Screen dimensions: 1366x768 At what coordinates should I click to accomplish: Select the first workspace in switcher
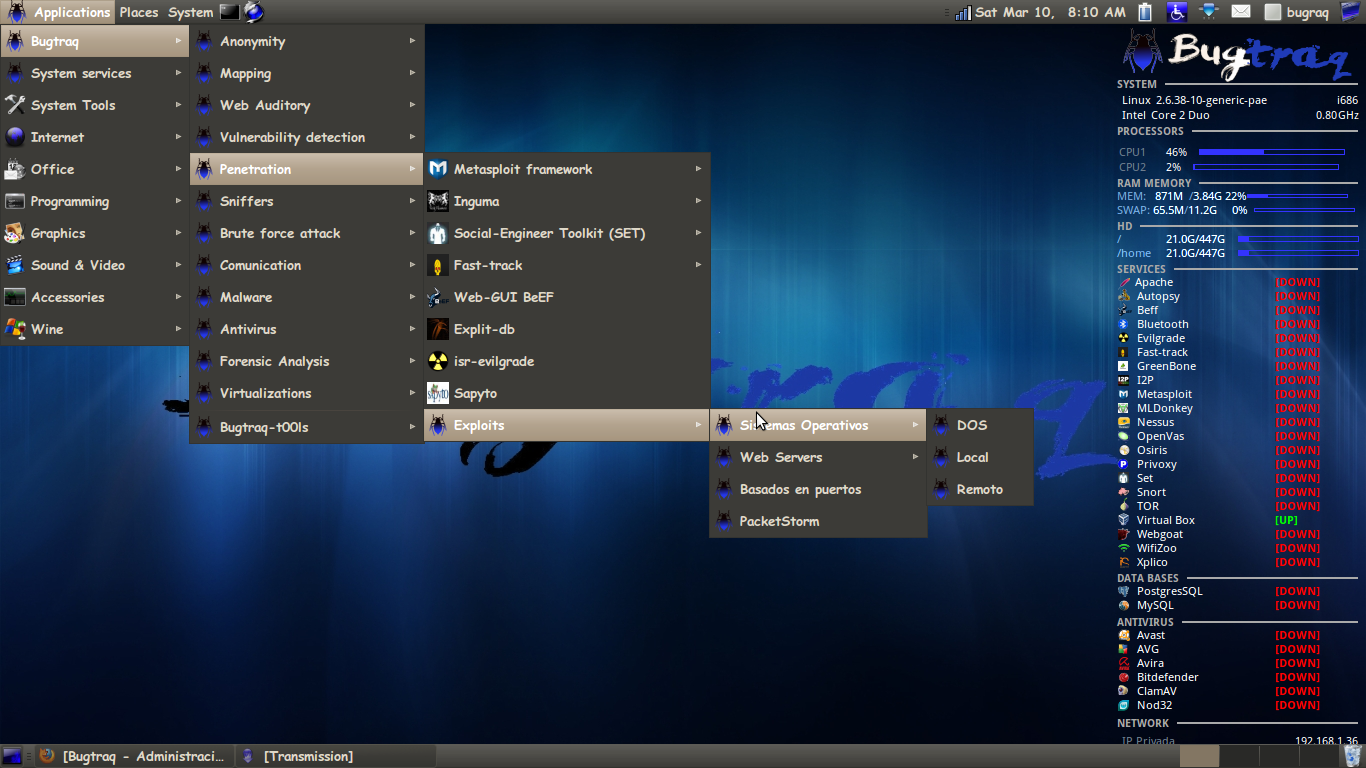1200,756
